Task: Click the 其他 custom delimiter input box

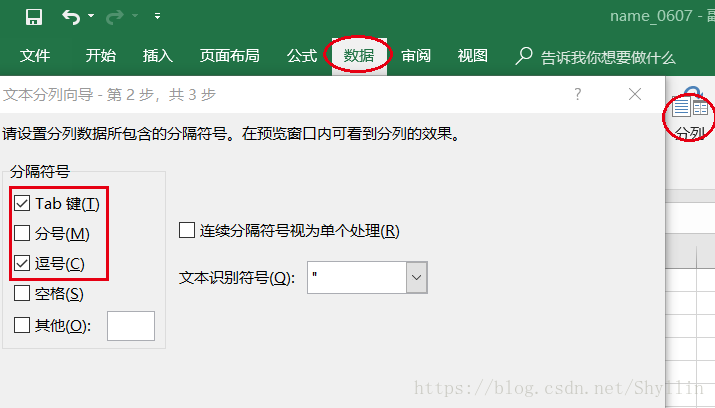Action: [x=131, y=326]
